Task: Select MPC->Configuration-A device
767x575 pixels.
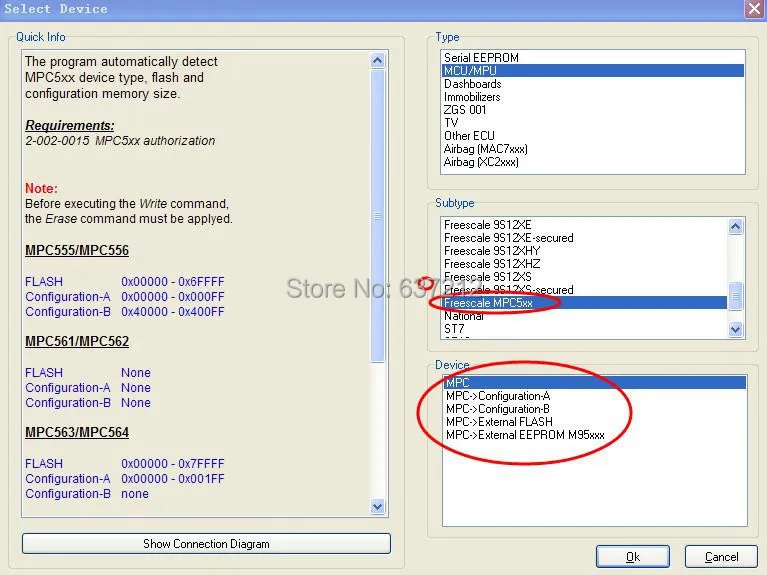Action: click(595, 395)
